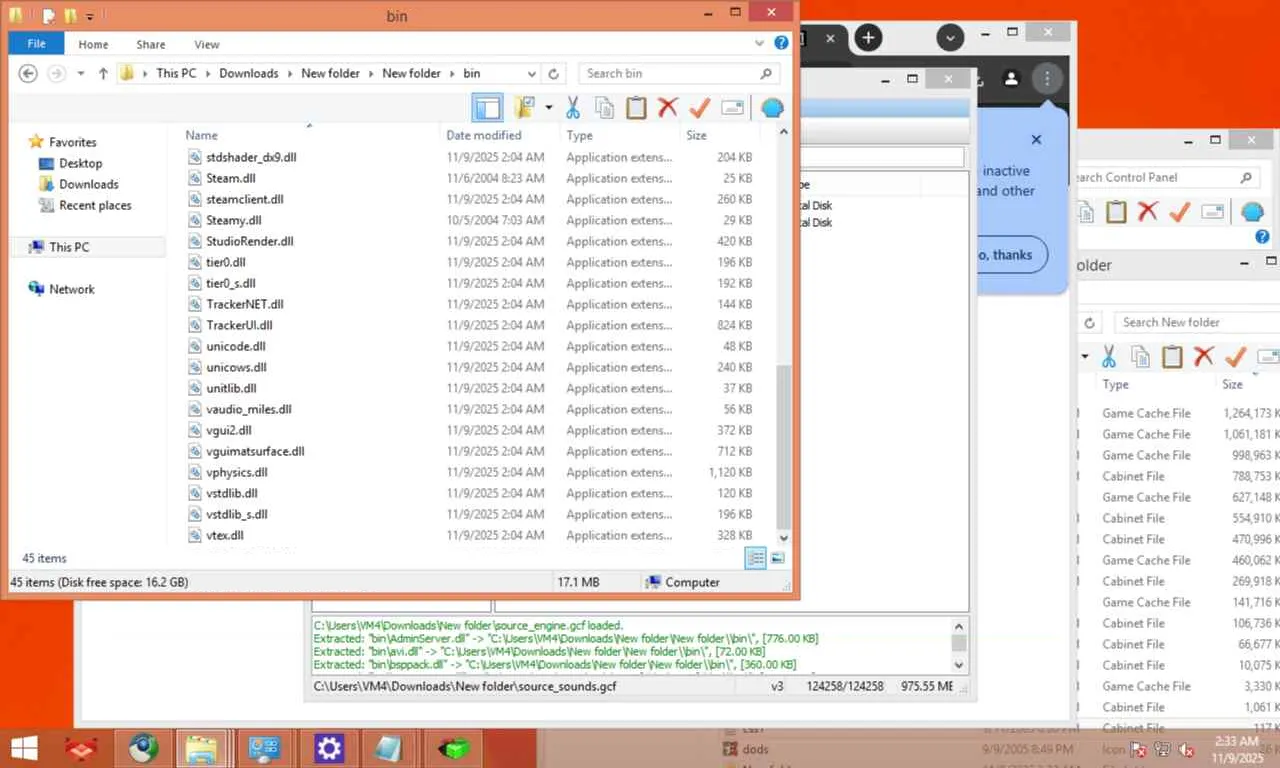
Task: Click the Search bin input field
Action: click(x=679, y=73)
